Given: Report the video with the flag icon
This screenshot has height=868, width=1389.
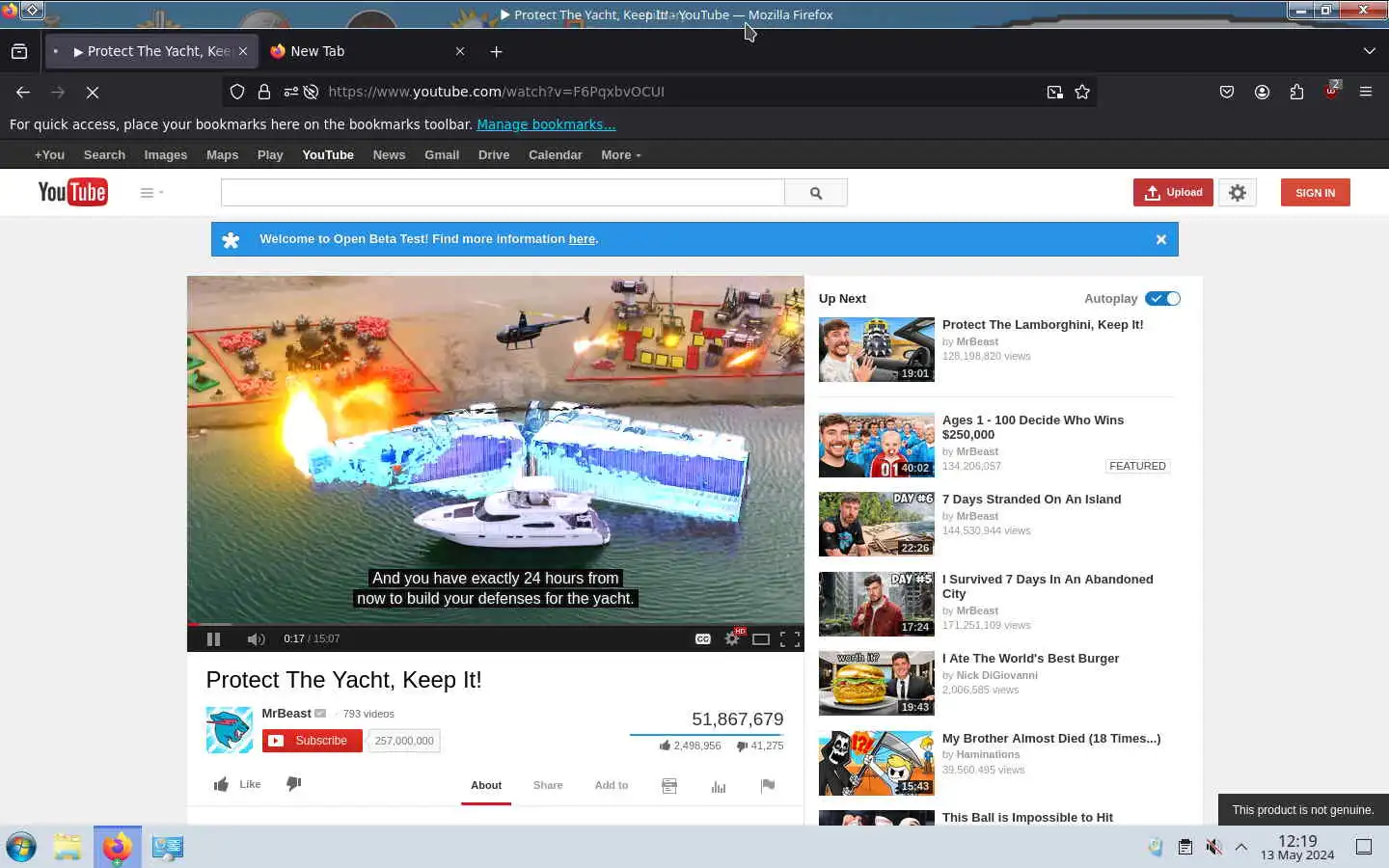Looking at the screenshot, I should pyautogui.click(x=768, y=786).
